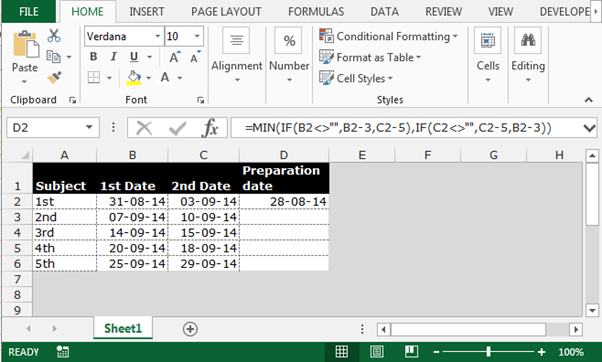Open the FILE tab
The image size is (602, 362).
pyautogui.click(x=29, y=12)
